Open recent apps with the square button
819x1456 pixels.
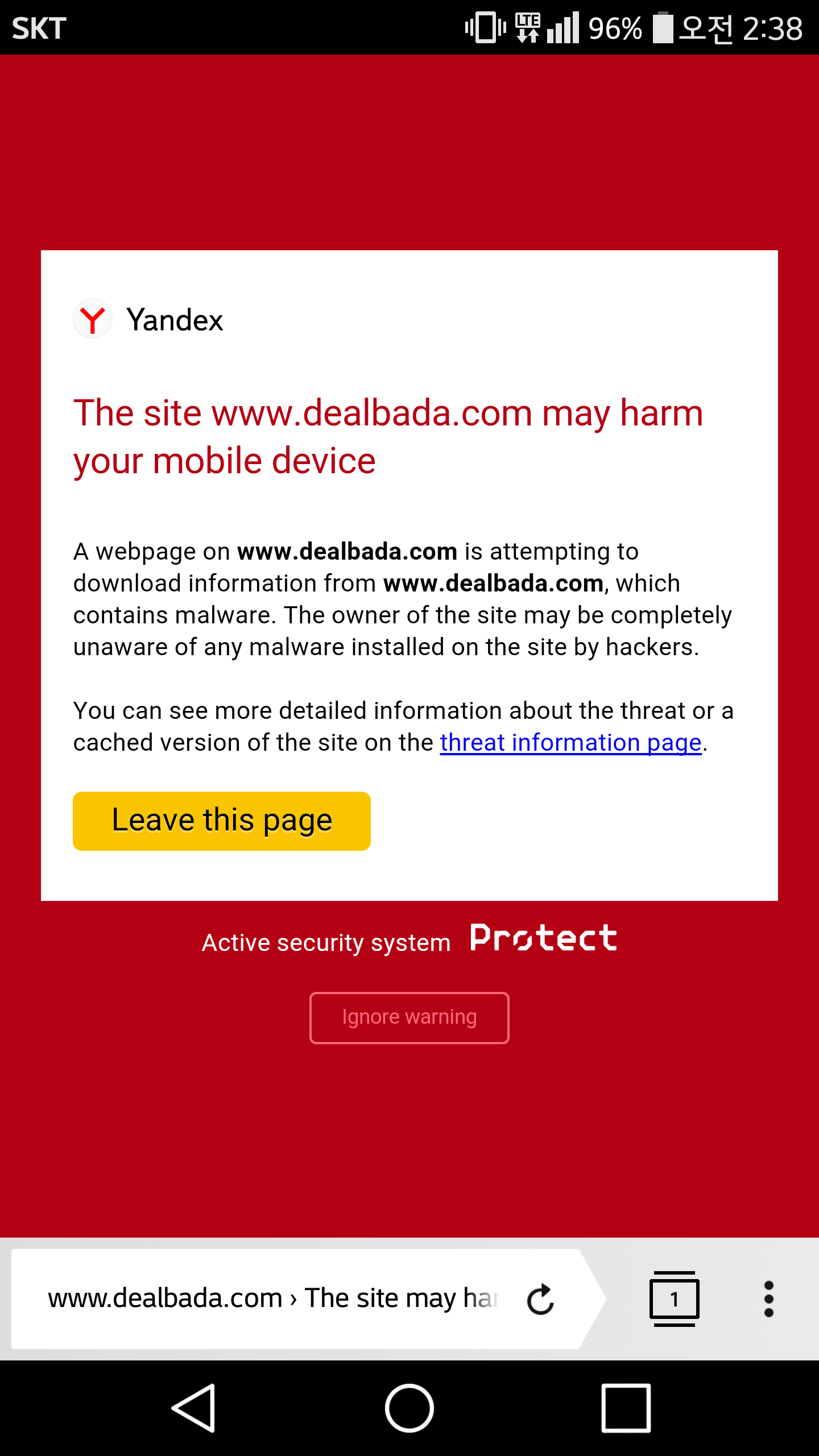click(626, 1408)
